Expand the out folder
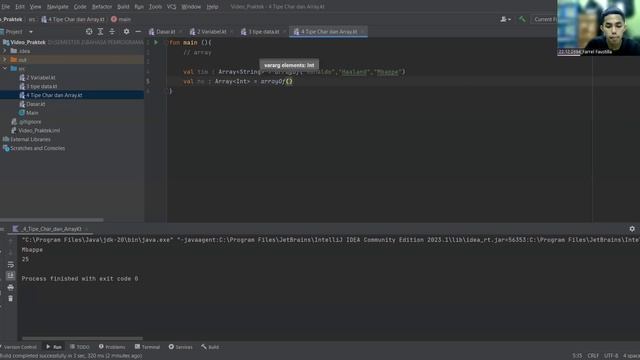 coord(4,60)
